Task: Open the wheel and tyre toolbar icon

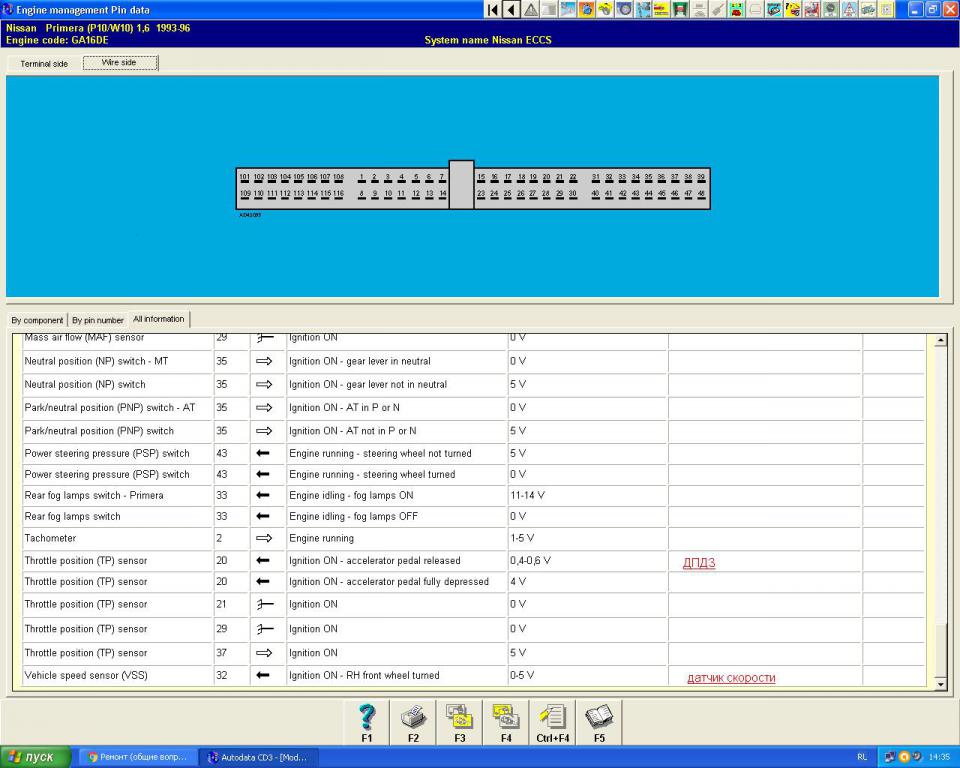Action: coord(624,9)
